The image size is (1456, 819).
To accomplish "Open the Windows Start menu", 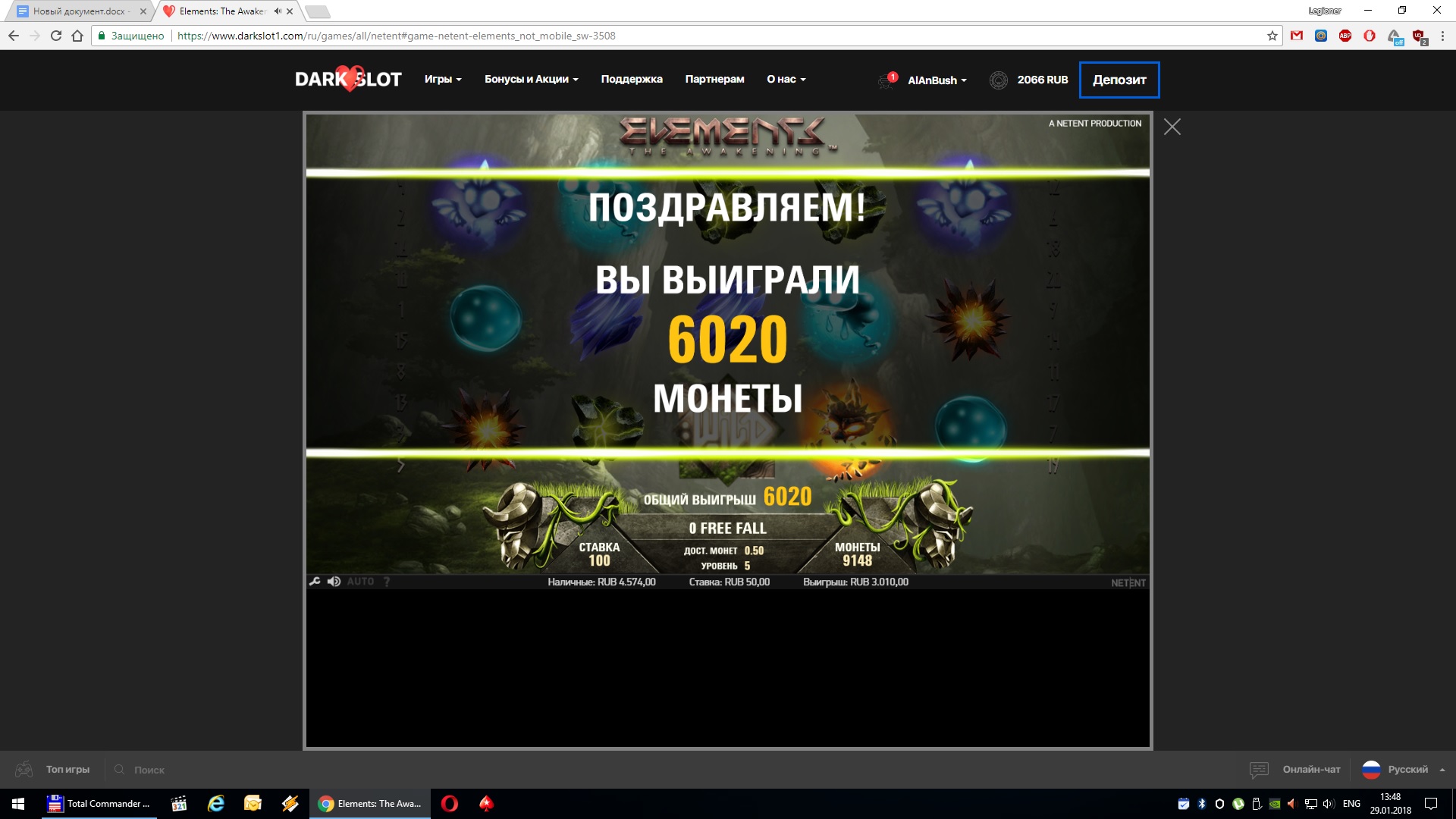I will coord(18,804).
